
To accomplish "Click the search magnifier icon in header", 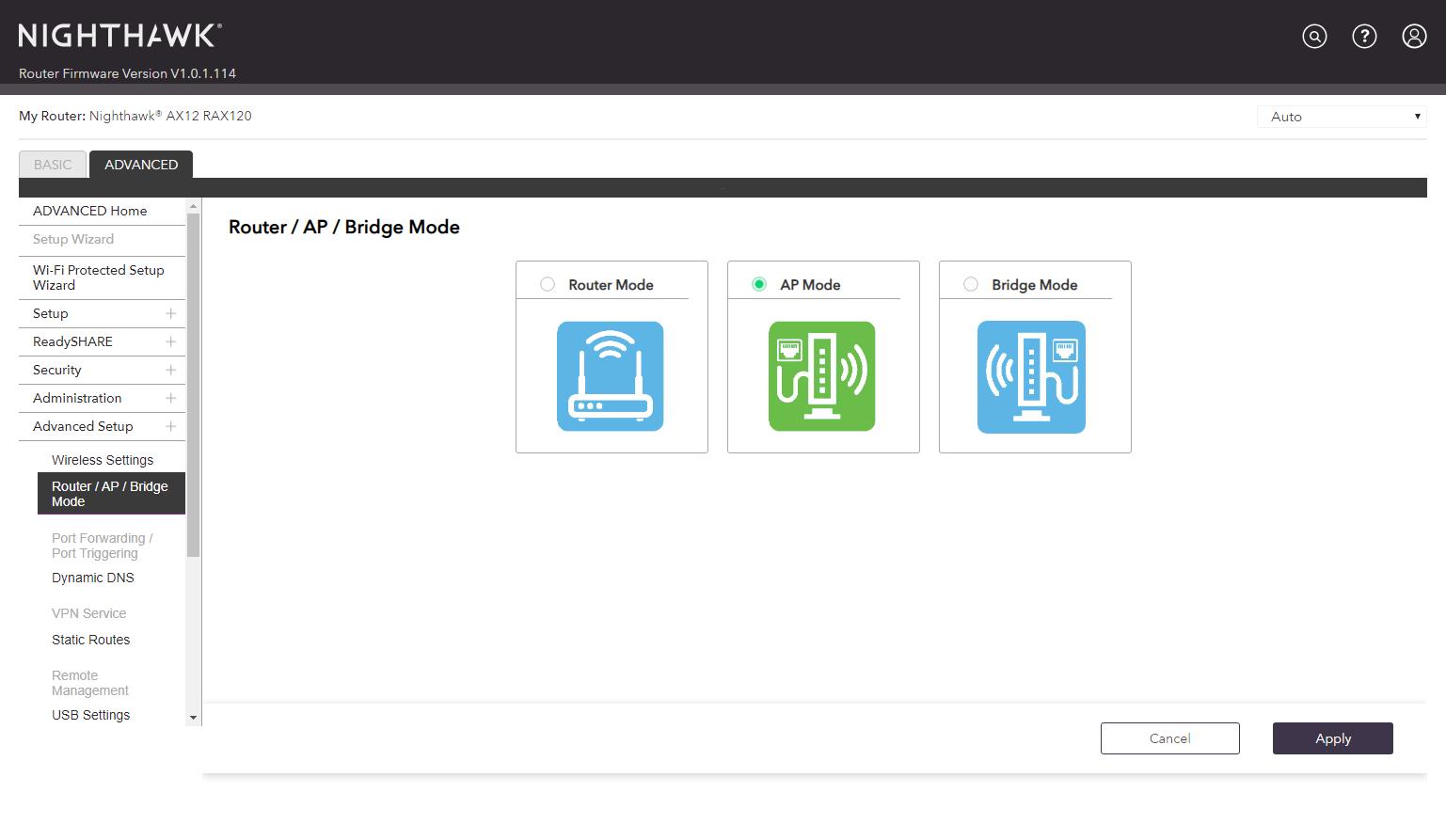I will 1314,37.
